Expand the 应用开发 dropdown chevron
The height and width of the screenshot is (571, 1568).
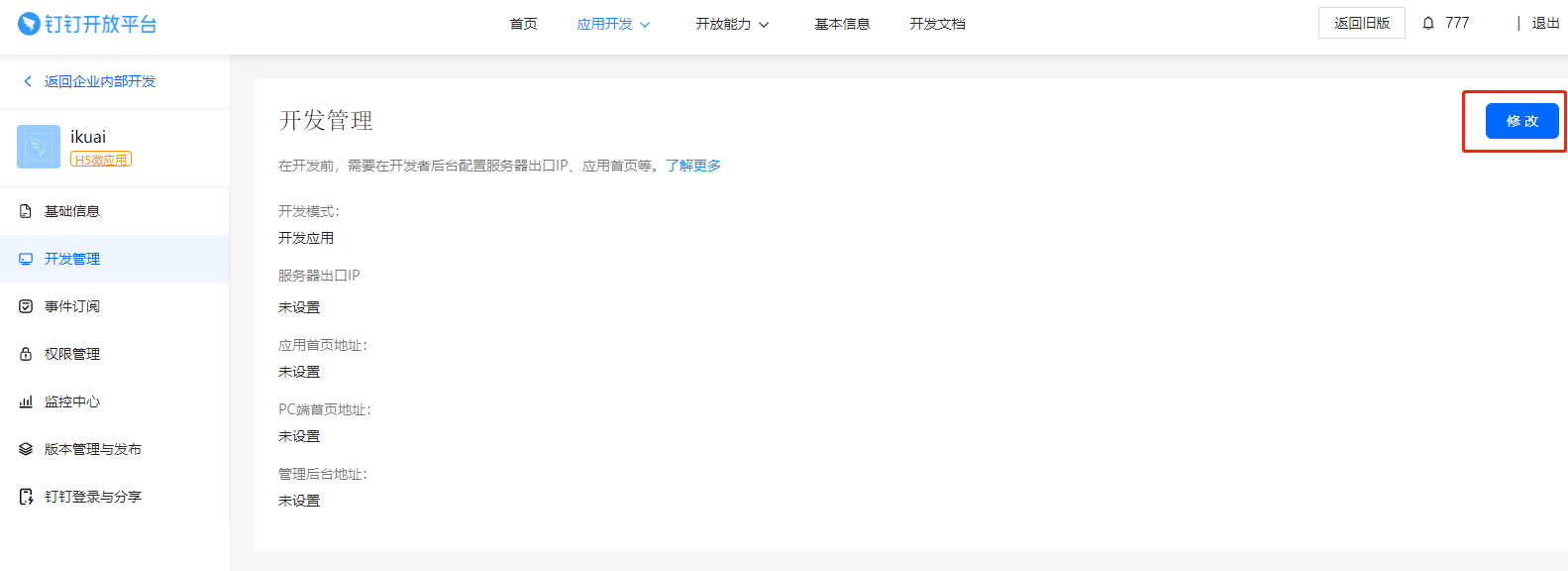click(645, 25)
